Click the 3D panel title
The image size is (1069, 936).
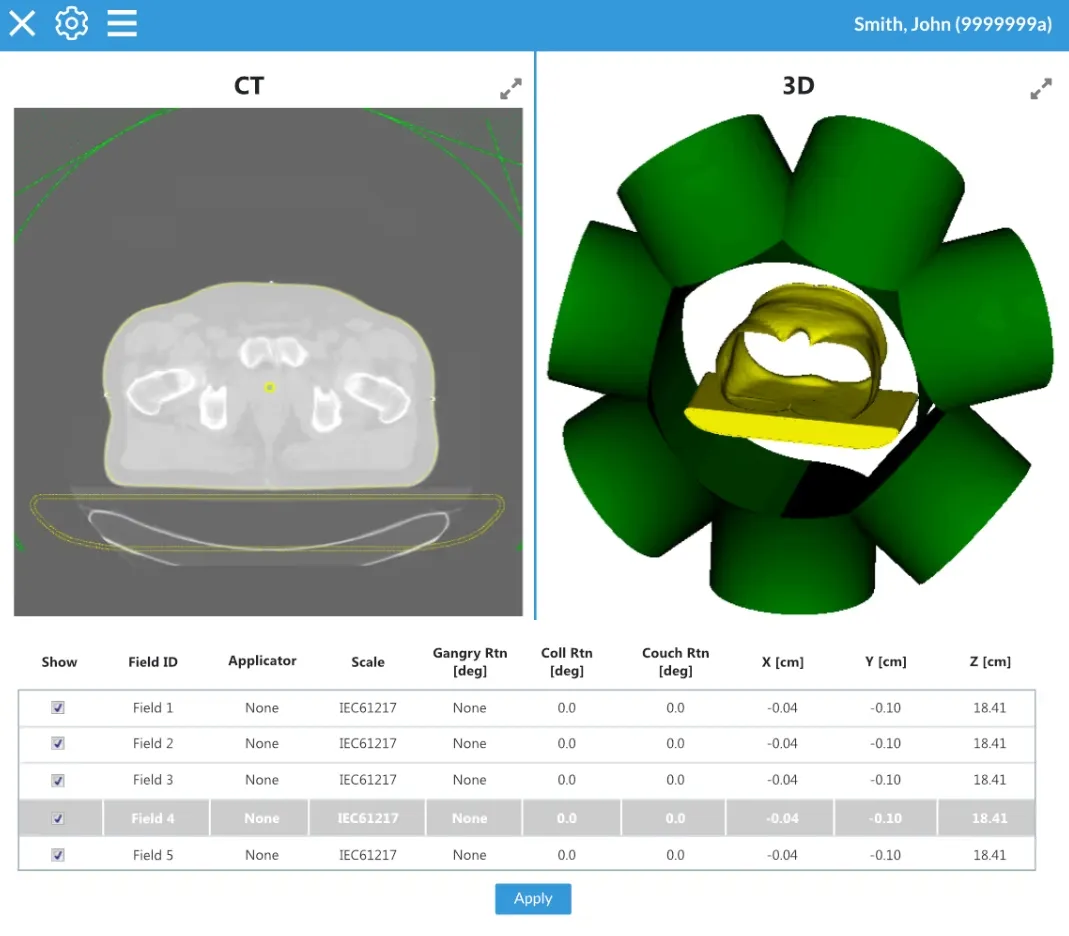tap(798, 86)
